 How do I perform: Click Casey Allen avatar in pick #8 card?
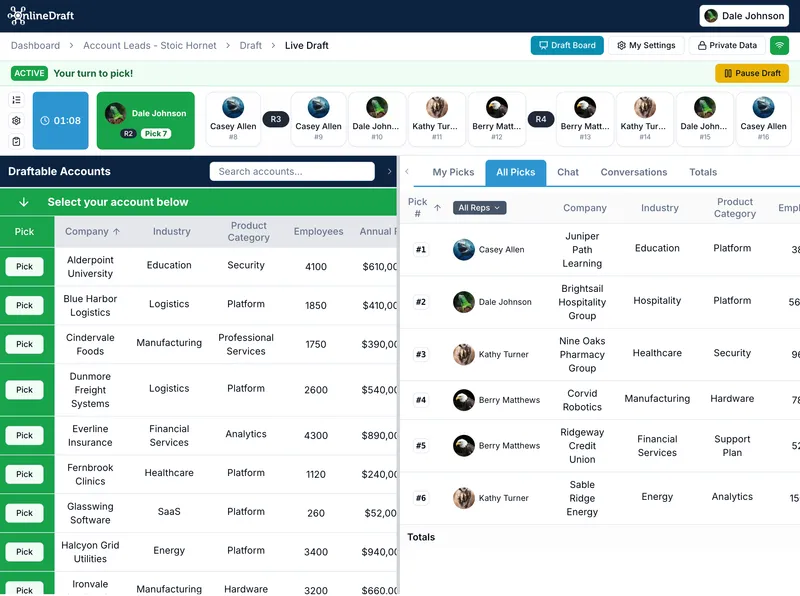point(233,107)
